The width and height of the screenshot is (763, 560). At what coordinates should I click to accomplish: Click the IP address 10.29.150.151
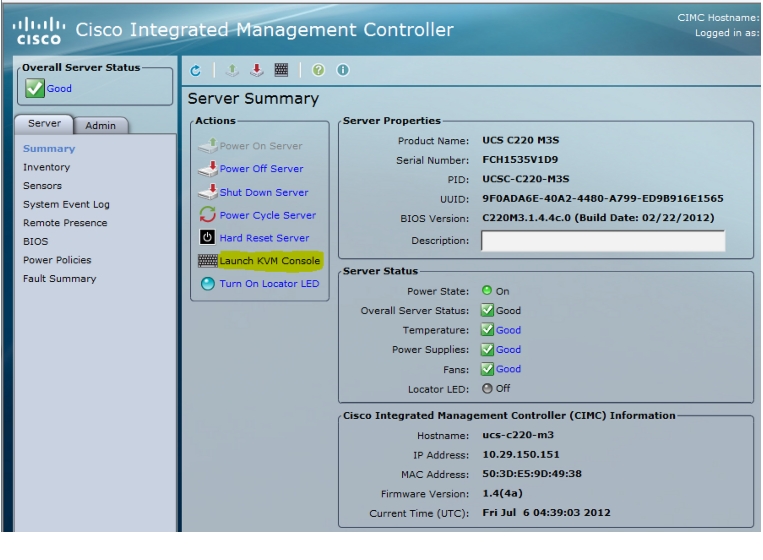[x=521, y=454]
